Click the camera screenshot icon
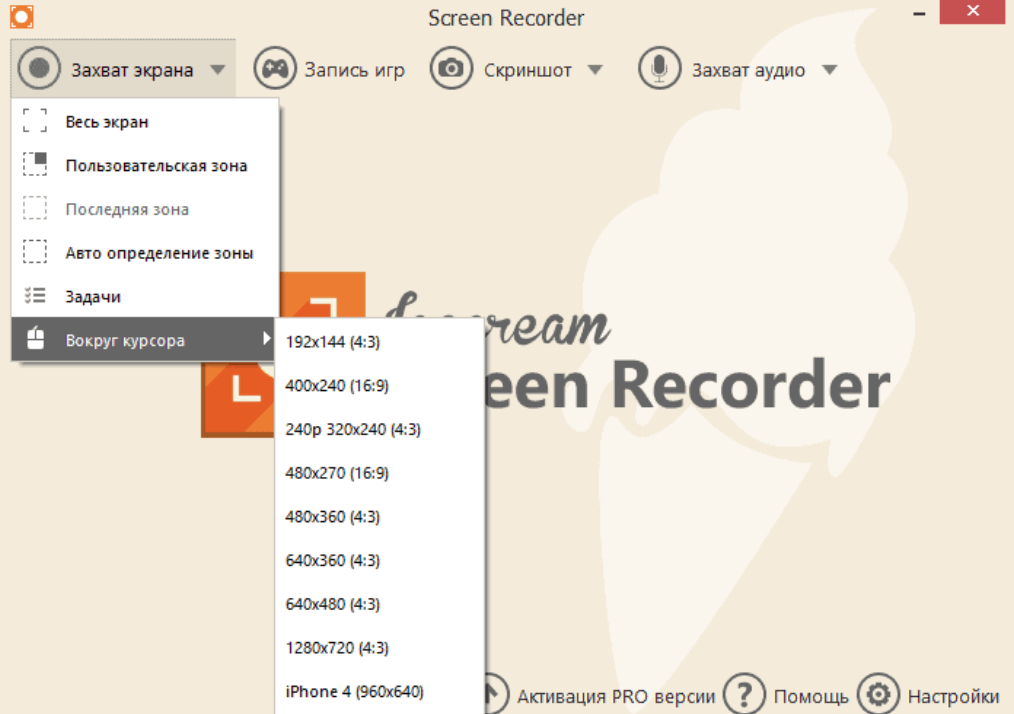The height and width of the screenshot is (714, 1014). (451, 68)
